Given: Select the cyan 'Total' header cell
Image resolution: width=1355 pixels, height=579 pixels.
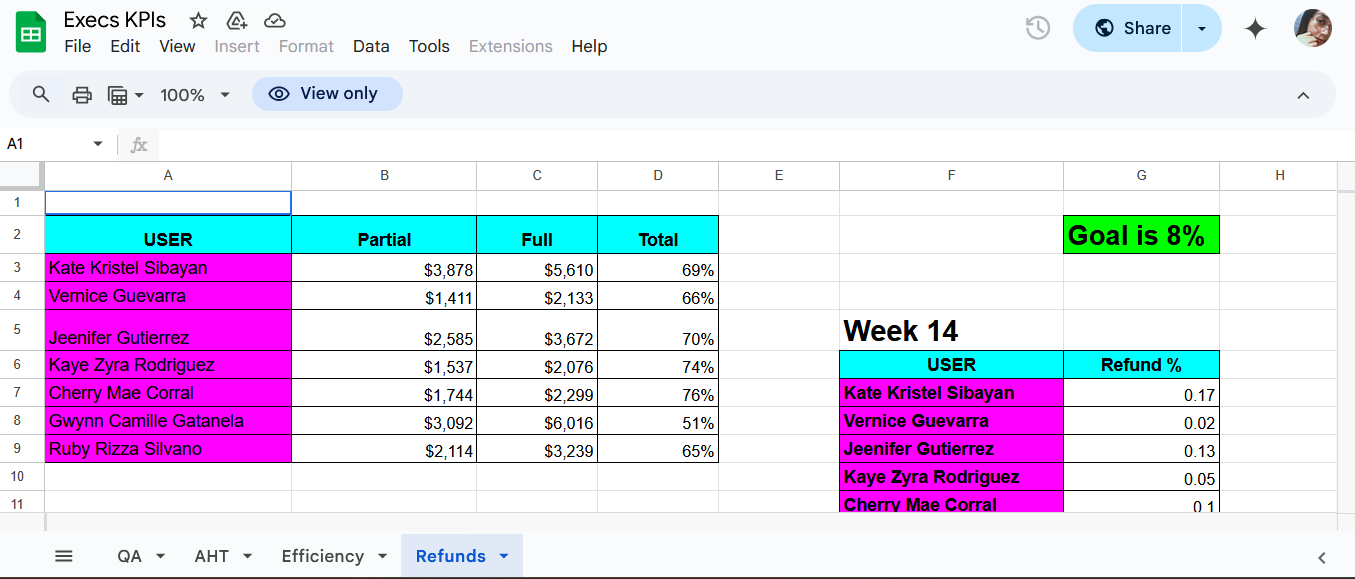Looking at the screenshot, I should tap(658, 235).
